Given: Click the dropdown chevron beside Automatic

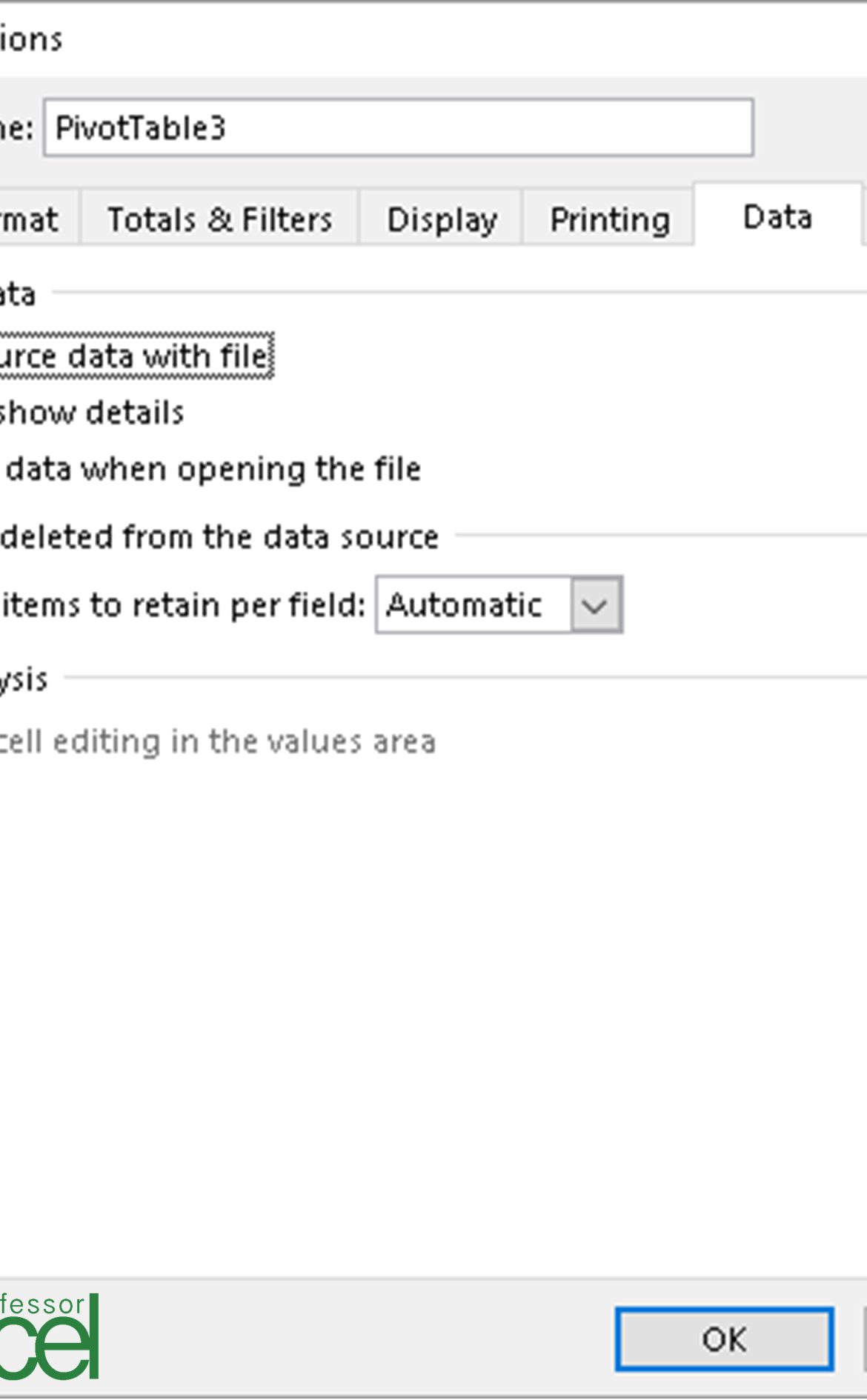Looking at the screenshot, I should [x=595, y=604].
